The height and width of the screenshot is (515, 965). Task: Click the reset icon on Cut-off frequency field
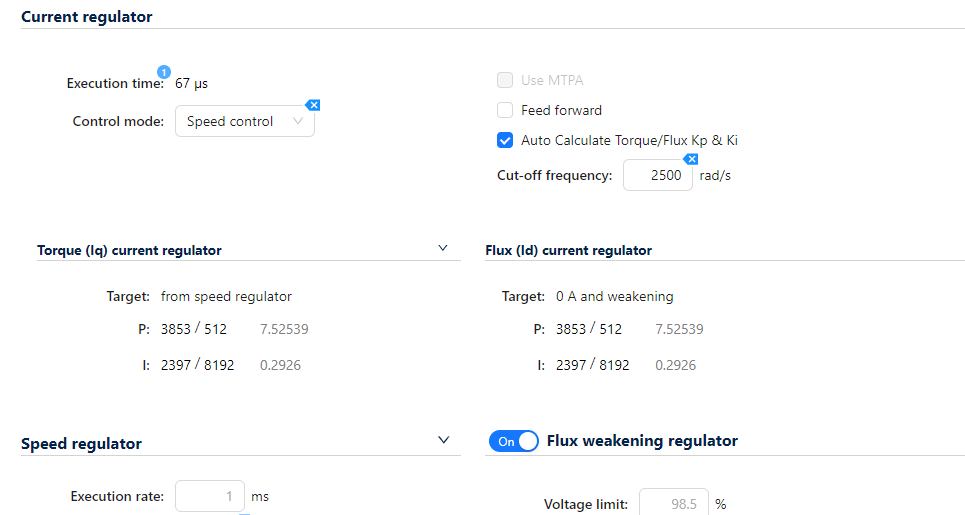[x=691, y=159]
